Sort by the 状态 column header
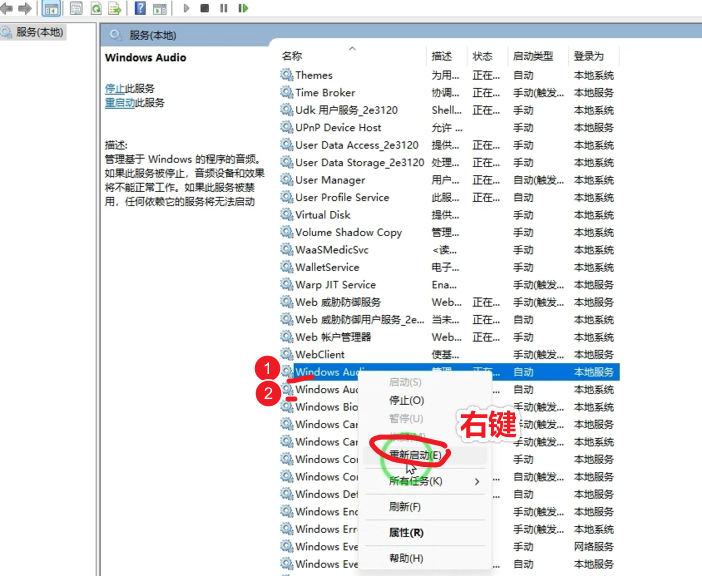The image size is (702, 576). click(482, 56)
